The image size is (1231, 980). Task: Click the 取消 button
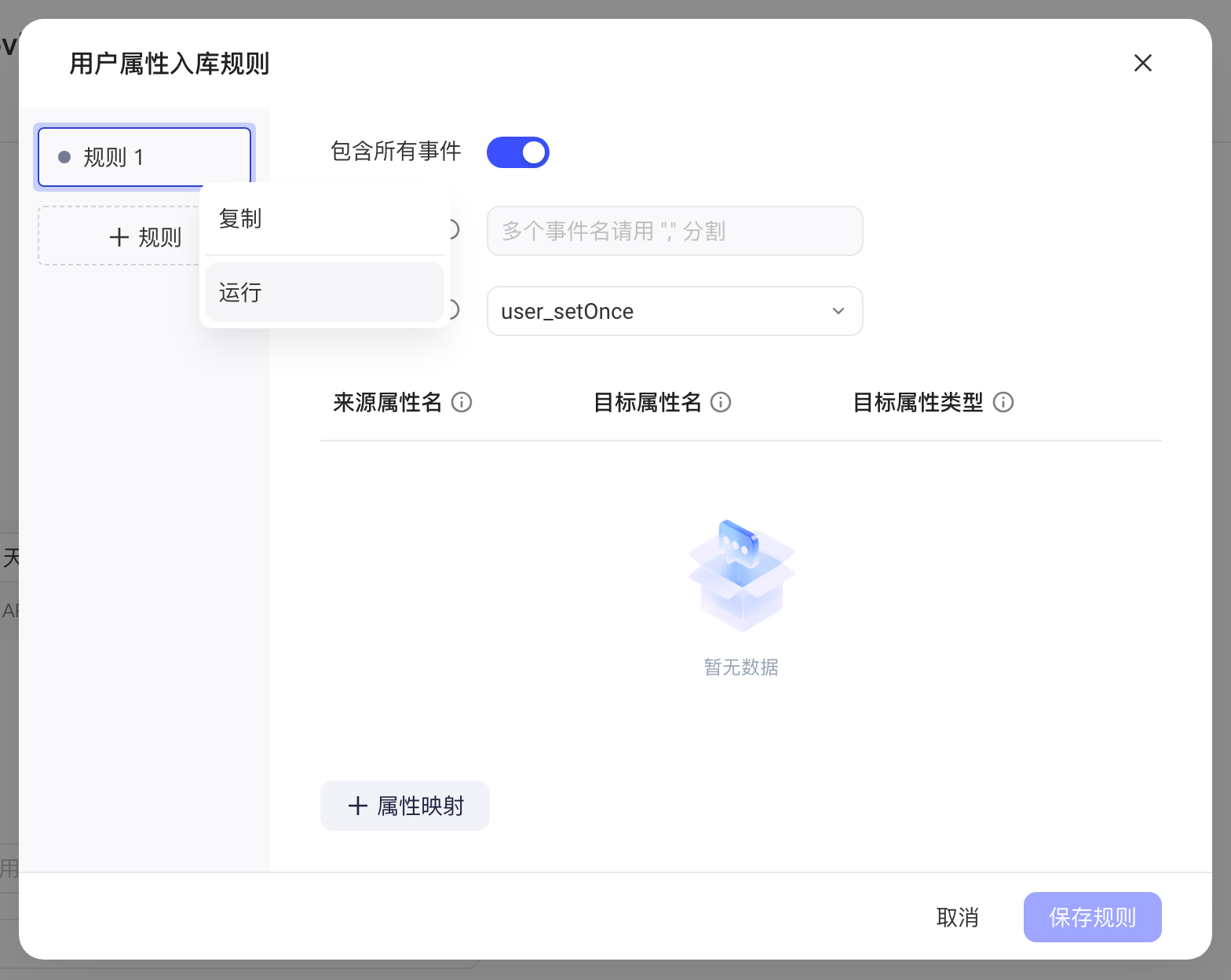pyautogui.click(x=958, y=917)
